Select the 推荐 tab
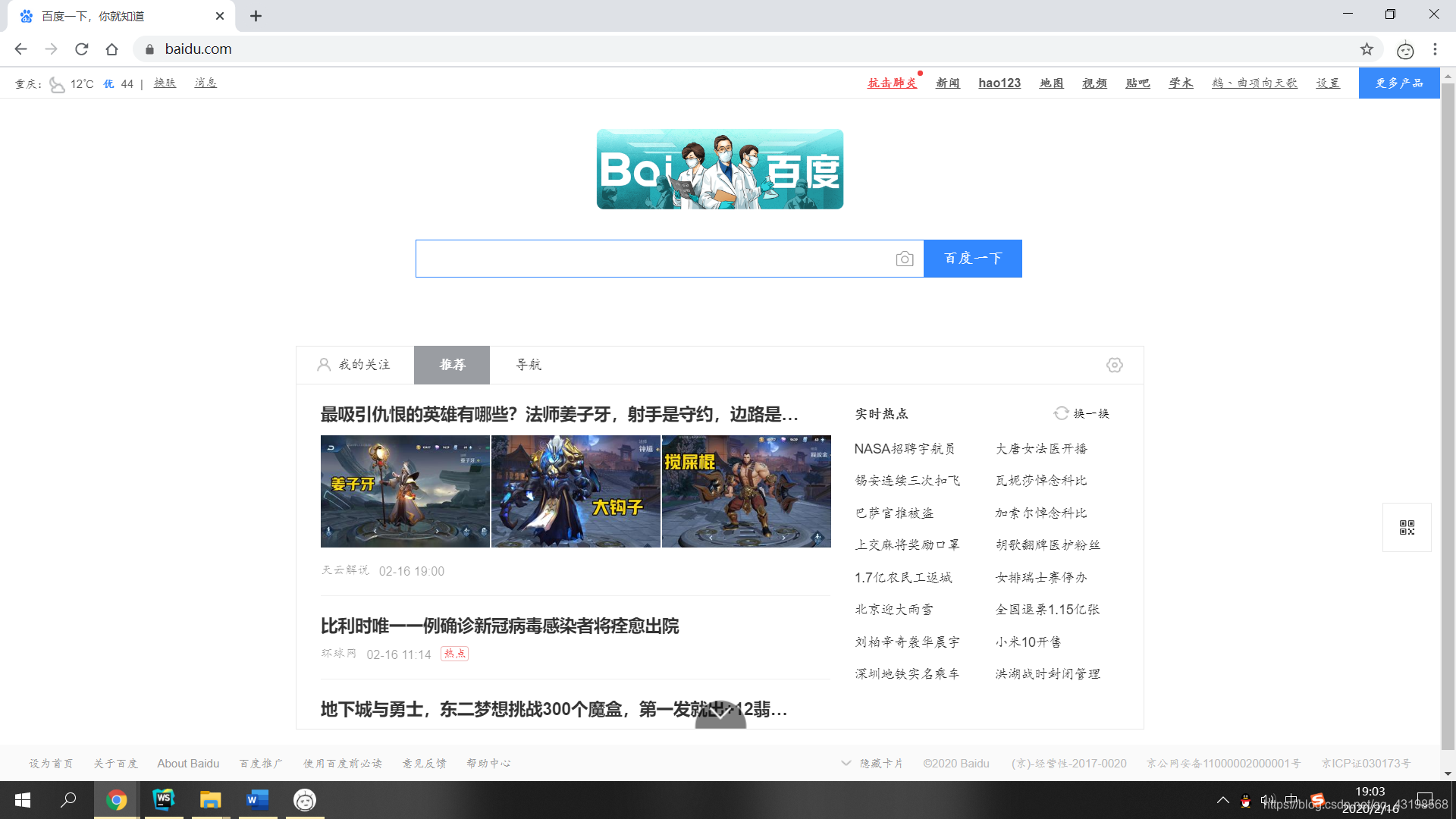Screen dimensions: 1456x819 click(452, 365)
